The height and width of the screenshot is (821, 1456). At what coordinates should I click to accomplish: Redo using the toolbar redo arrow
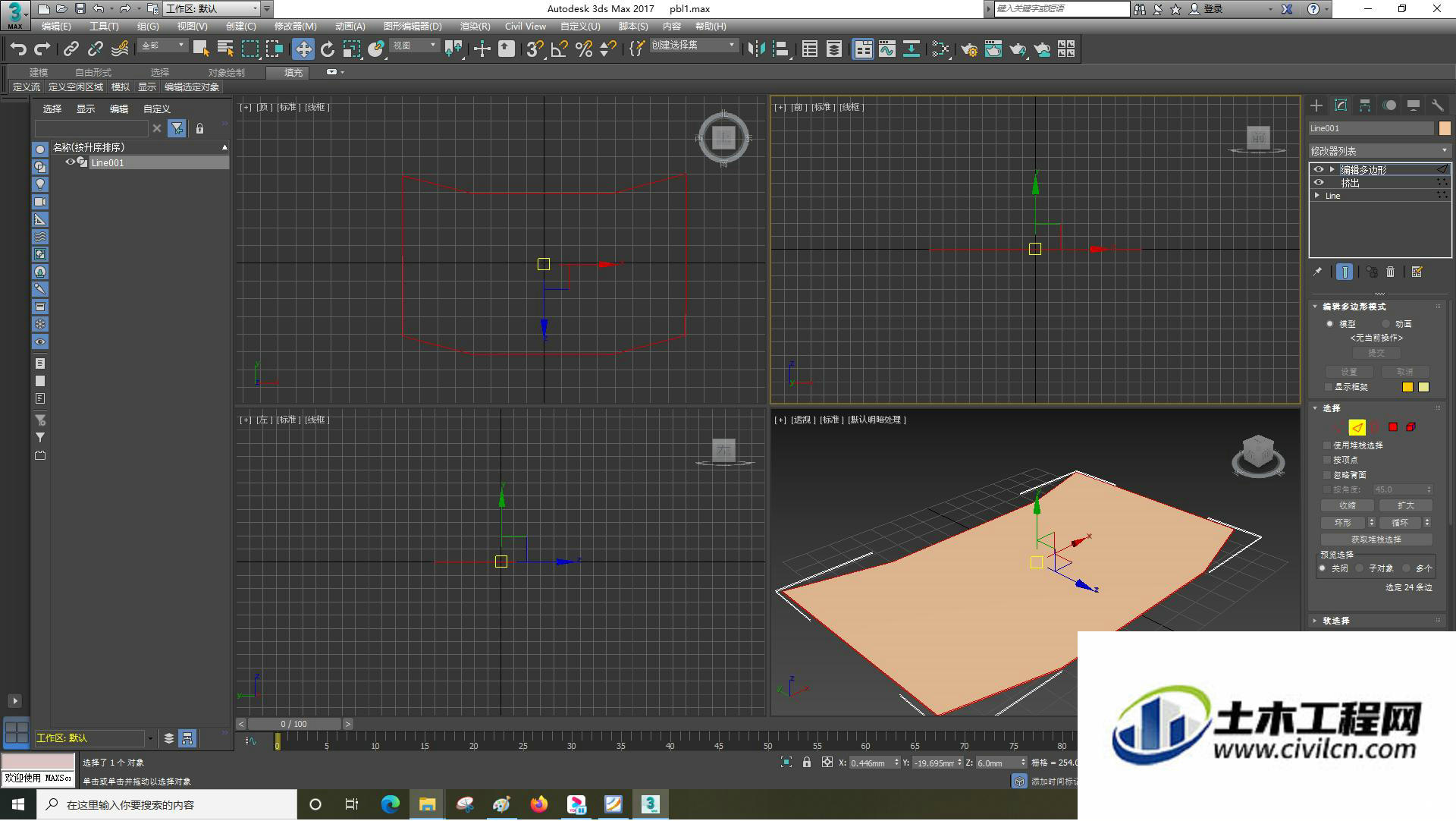pyautogui.click(x=42, y=49)
